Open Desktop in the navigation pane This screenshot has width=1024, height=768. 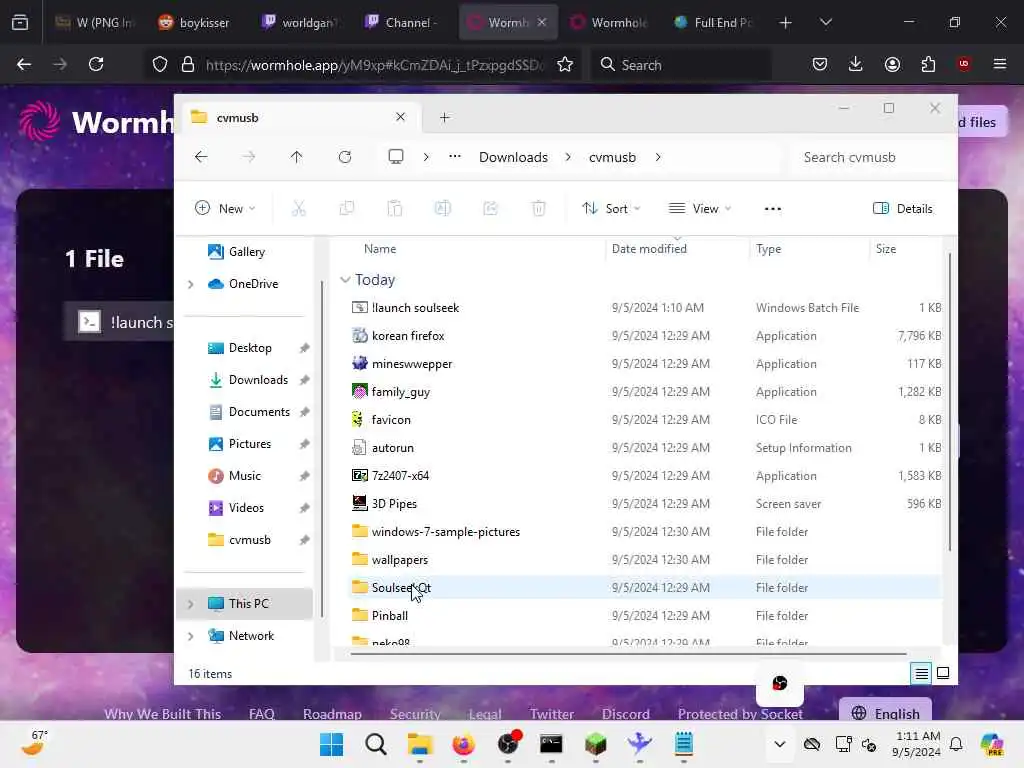pos(249,348)
